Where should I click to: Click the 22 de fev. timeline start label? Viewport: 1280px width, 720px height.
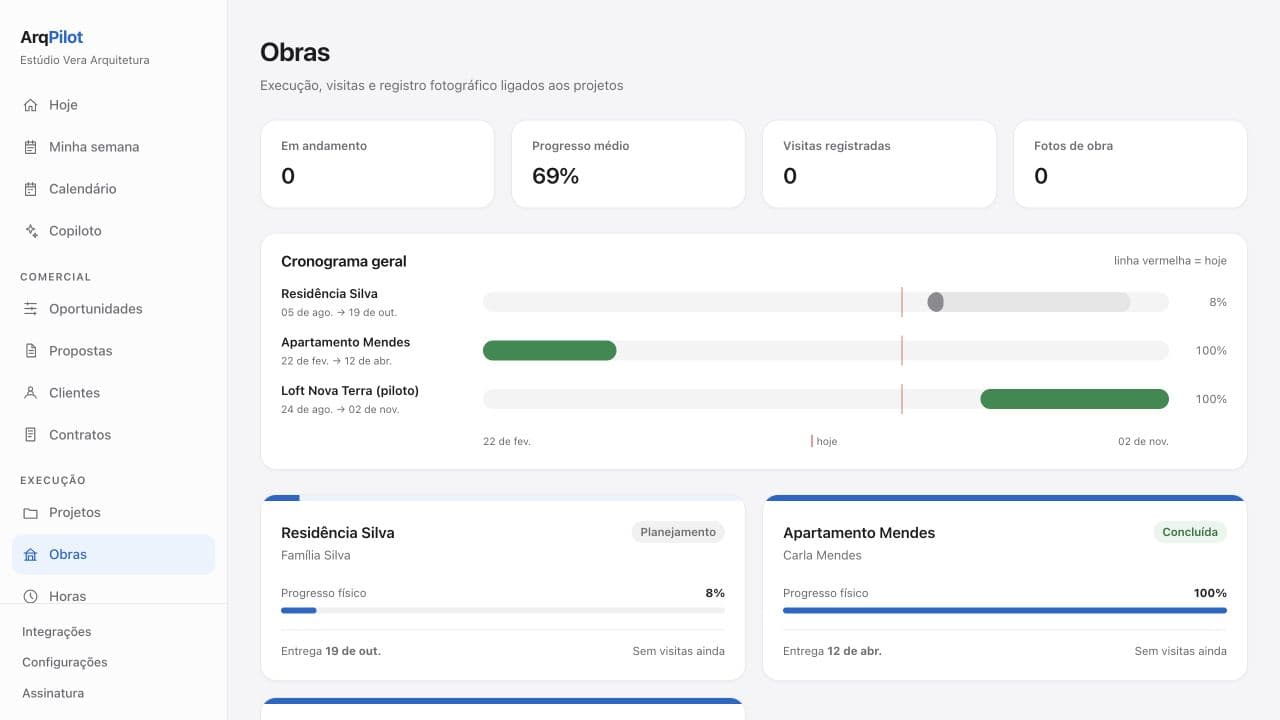coord(507,441)
